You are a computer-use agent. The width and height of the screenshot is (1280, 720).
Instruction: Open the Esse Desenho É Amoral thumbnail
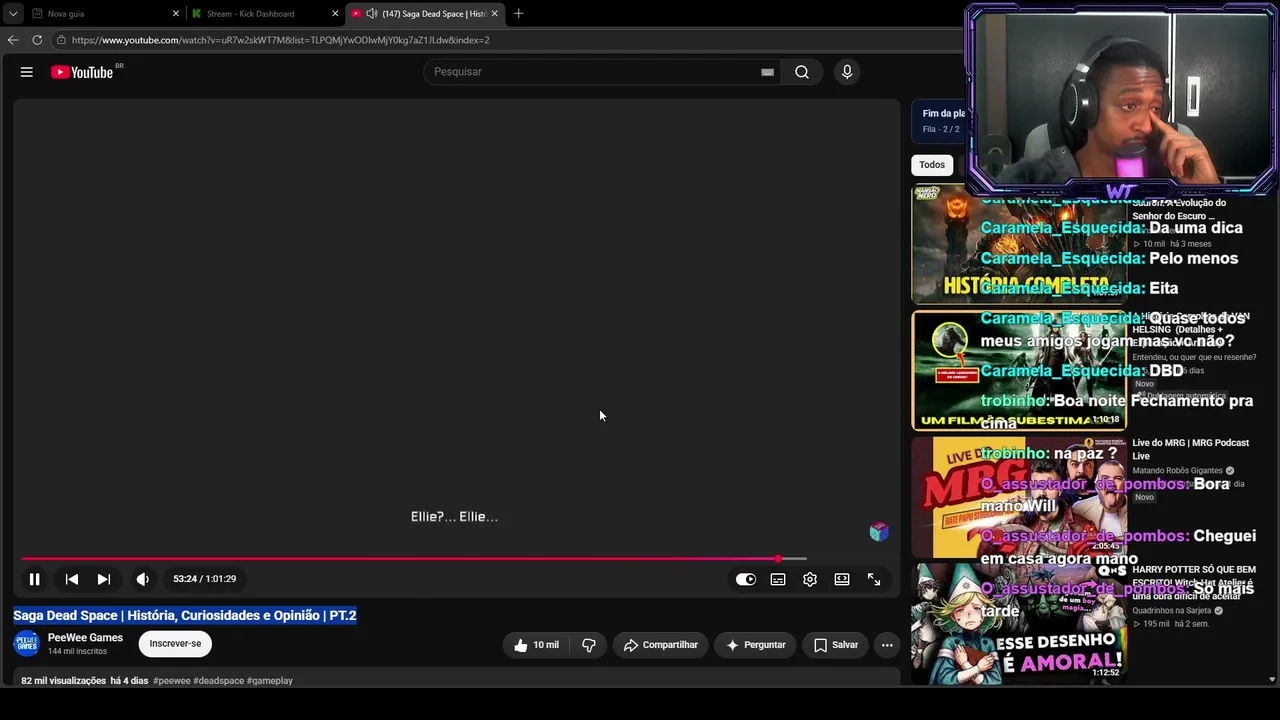point(1019,623)
